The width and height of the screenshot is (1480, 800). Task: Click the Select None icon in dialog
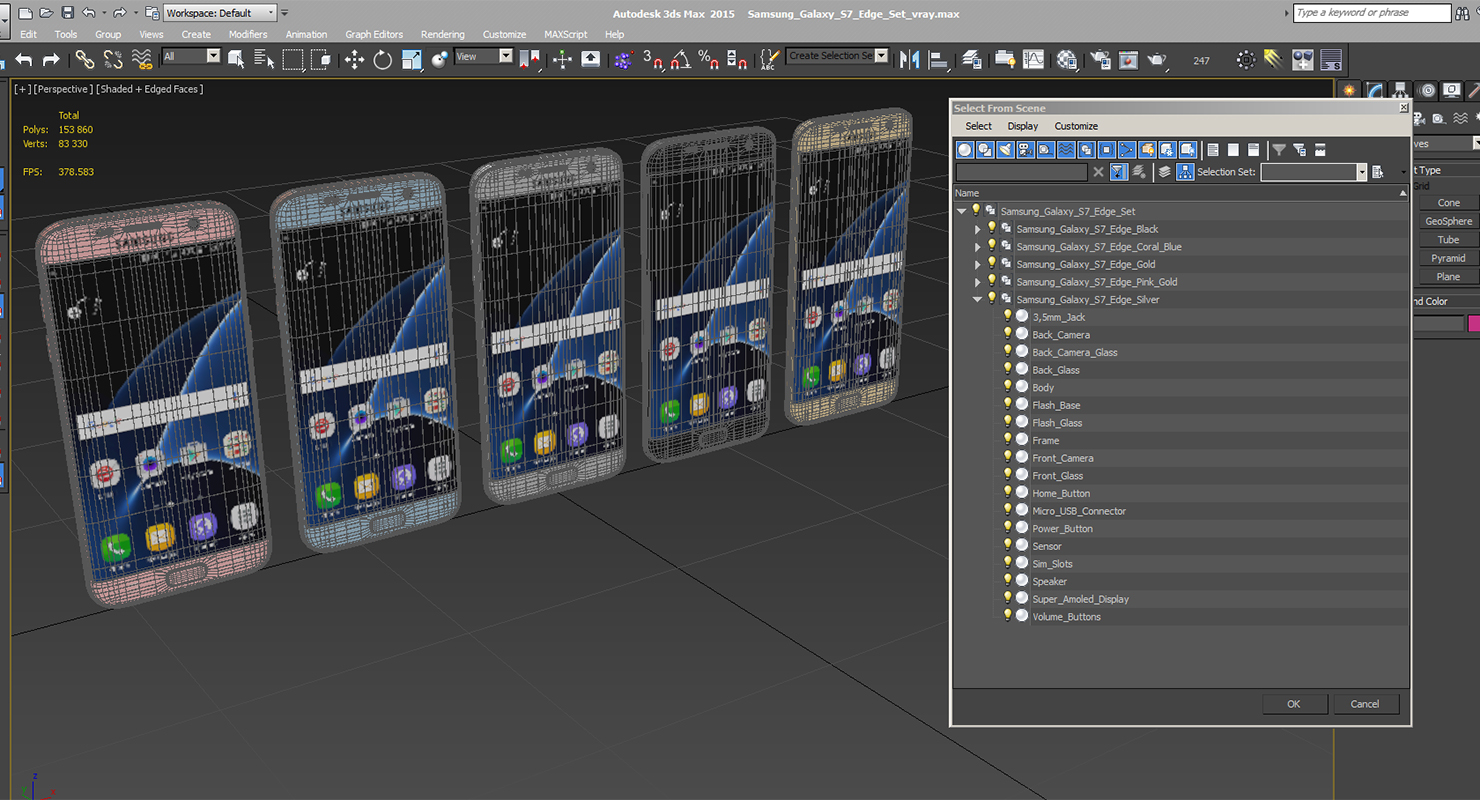[1233, 150]
